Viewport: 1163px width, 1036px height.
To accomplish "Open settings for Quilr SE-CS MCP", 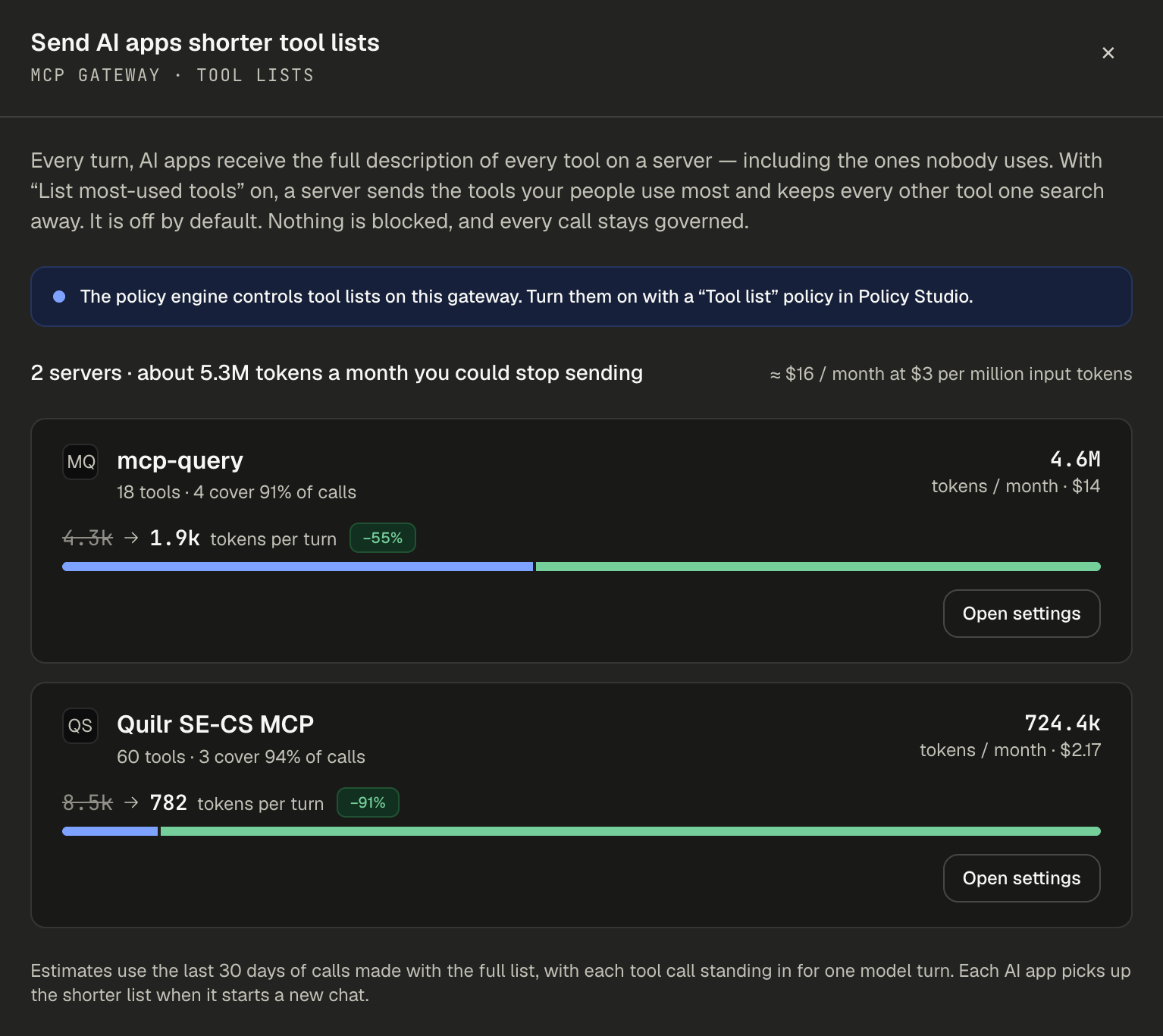I will click(1021, 878).
